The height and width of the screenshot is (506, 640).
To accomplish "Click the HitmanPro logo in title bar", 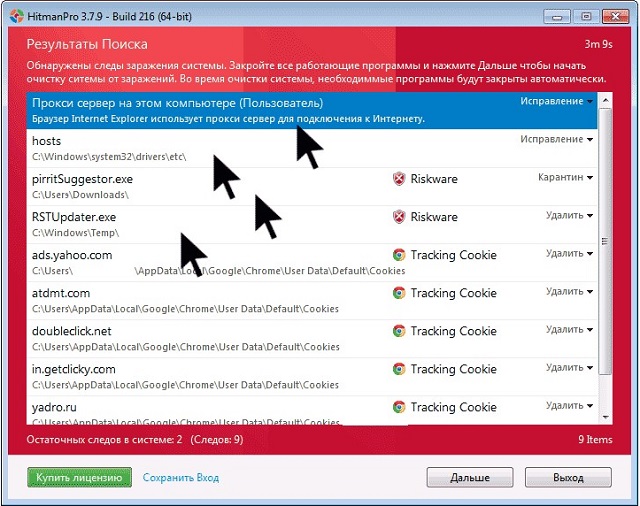I will point(17,16).
